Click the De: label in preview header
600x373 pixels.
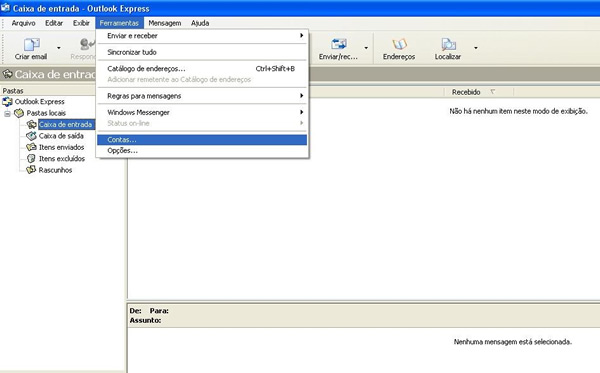pos(135,311)
